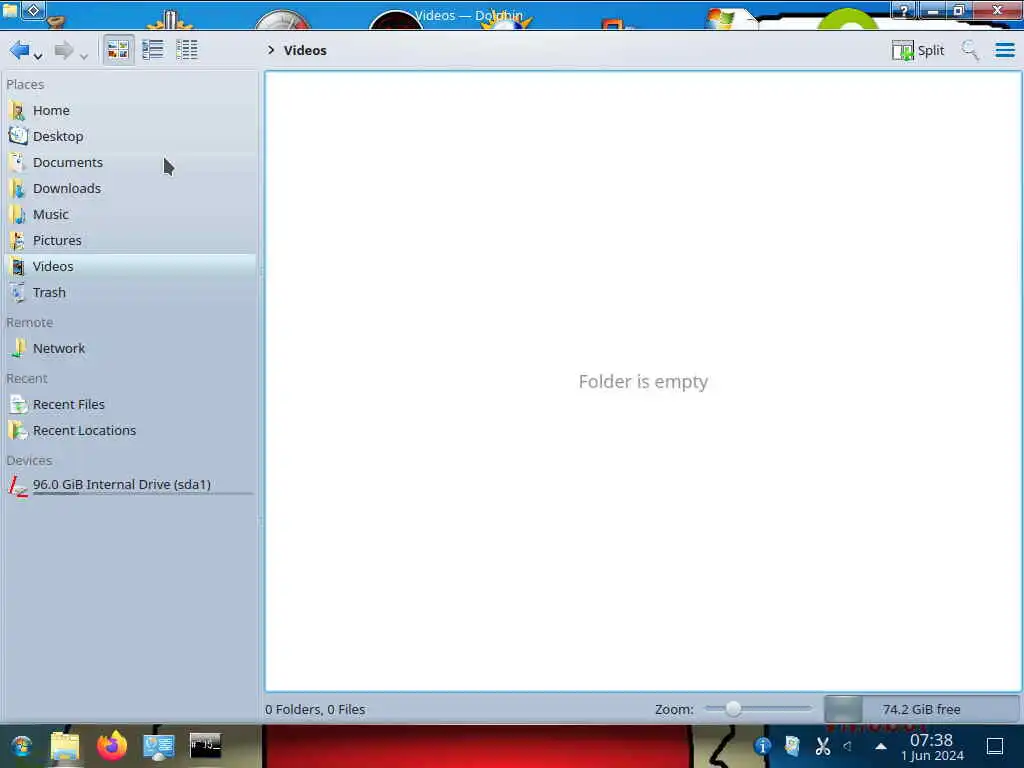
Task: Switch to Details view mode
Action: click(187, 50)
